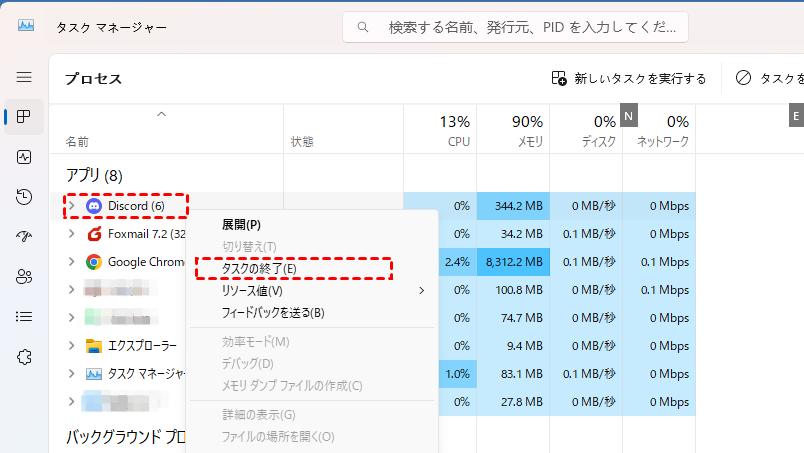Sort by メモリ column header
The height and width of the screenshot is (453, 804).
(x=514, y=130)
